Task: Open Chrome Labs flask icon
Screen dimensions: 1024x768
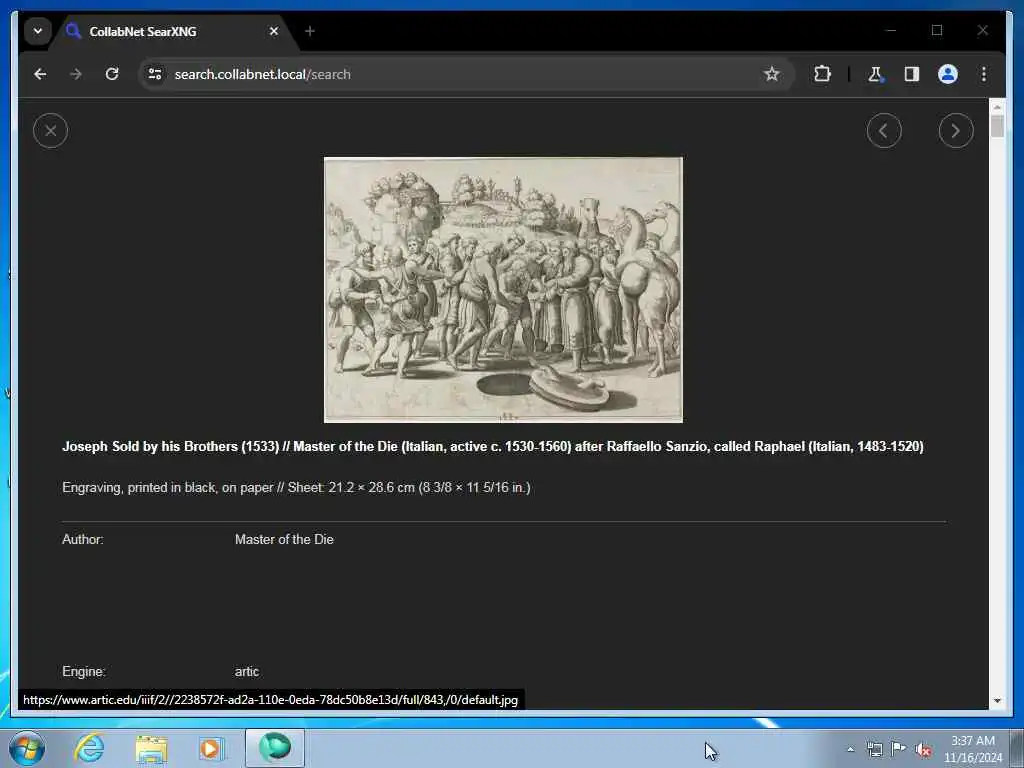Action: 875,74
